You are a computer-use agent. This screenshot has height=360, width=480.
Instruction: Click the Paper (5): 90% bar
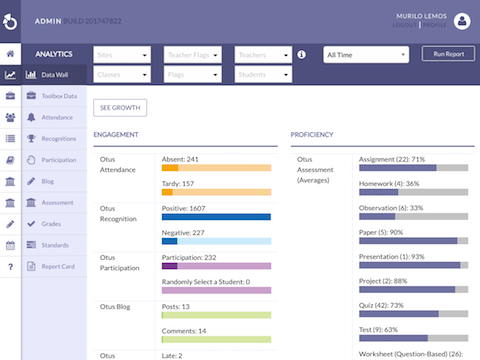pyautogui.click(x=413, y=241)
